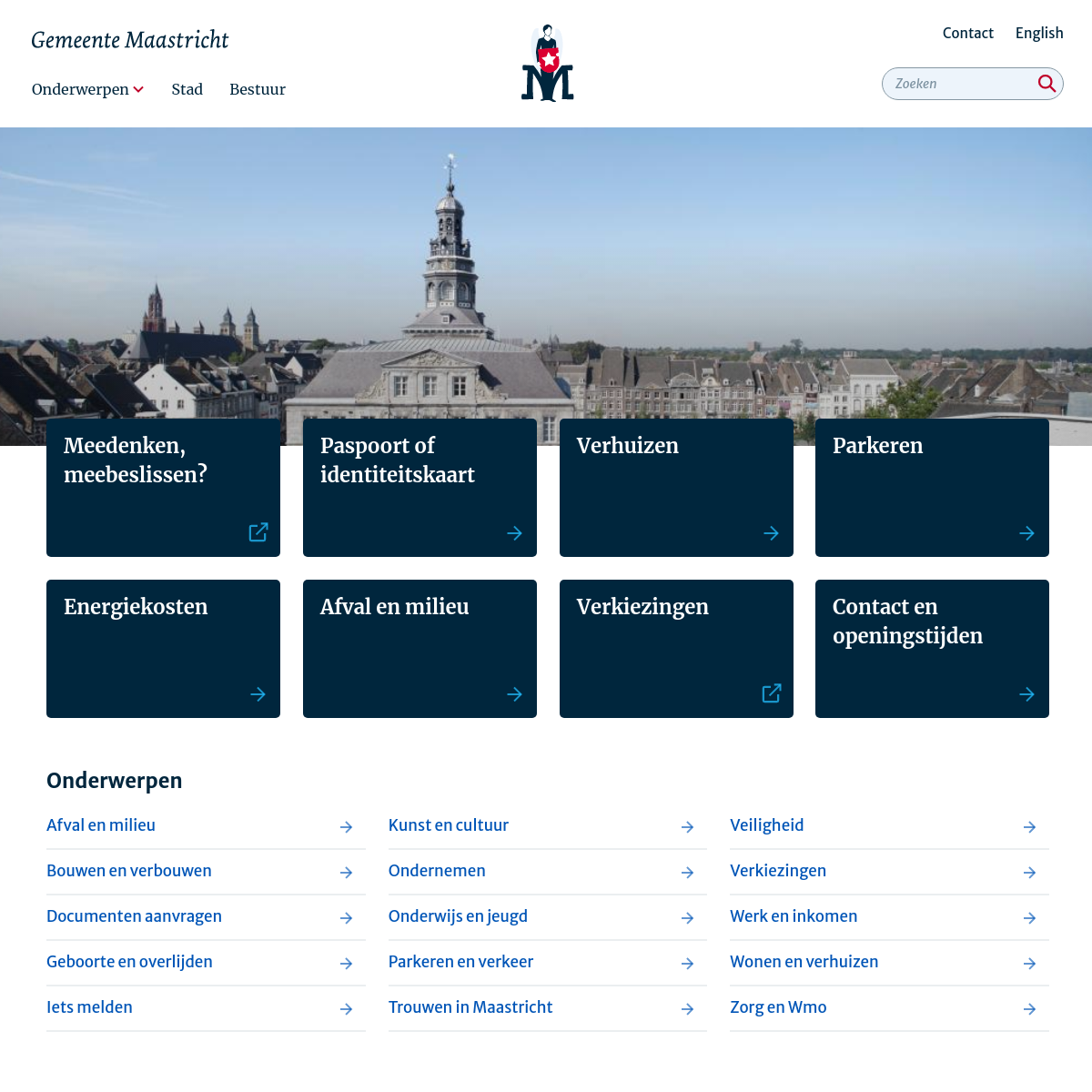
Task: Open the Verhuizen tile
Action: 676,488
